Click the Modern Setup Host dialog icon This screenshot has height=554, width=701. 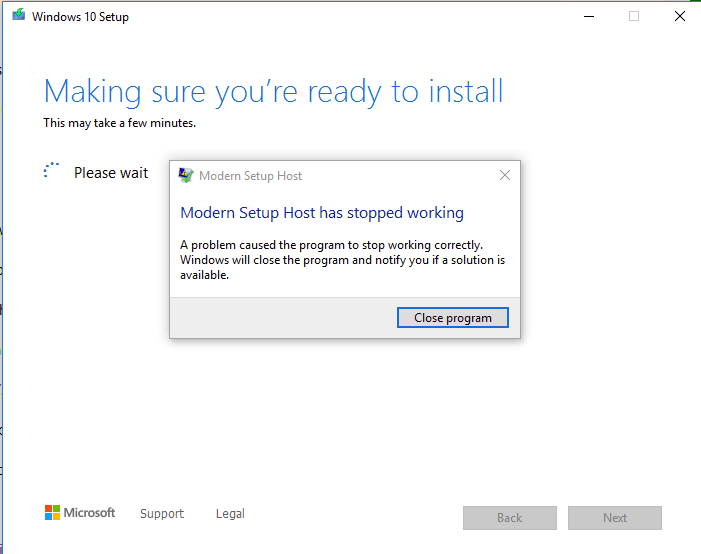186,175
